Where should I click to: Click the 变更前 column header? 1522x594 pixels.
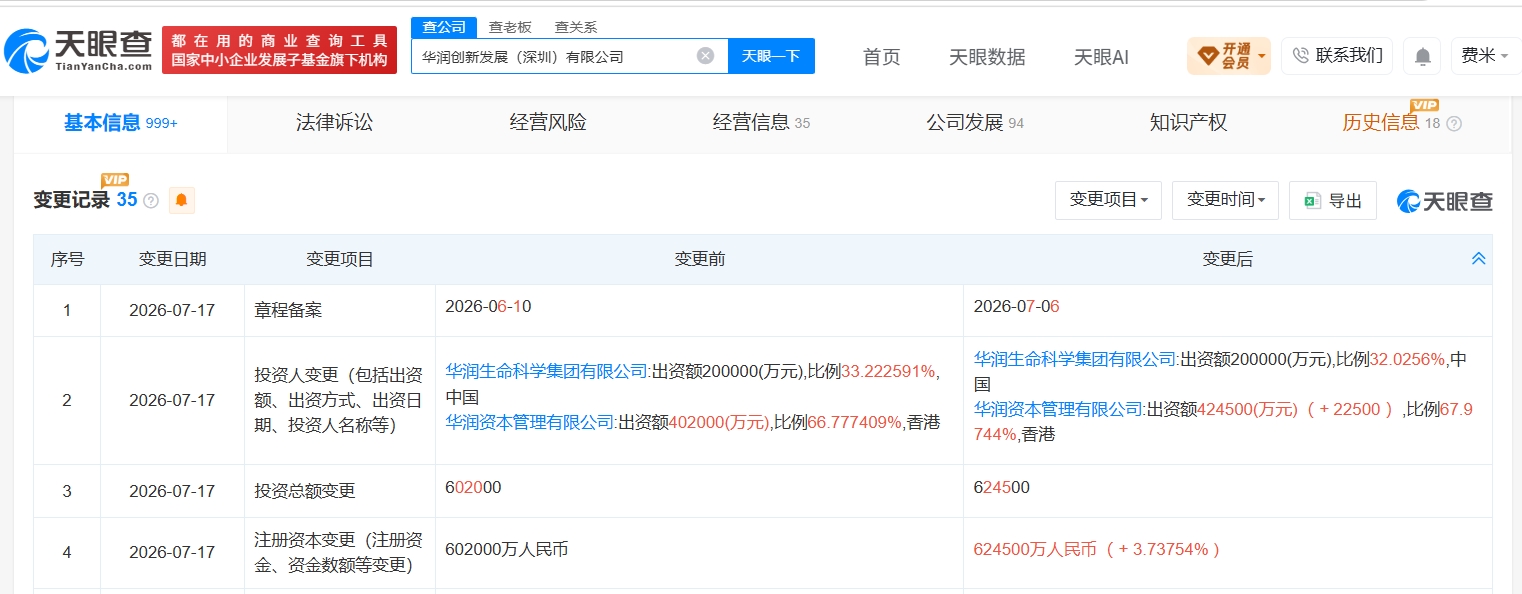coord(699,259)
